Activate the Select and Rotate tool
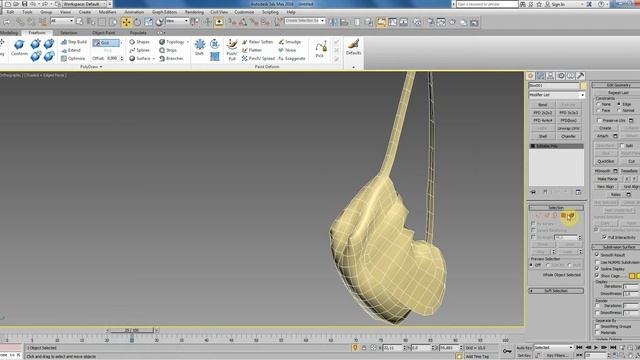This screenshot has height=360, width=640. point(138,22)
